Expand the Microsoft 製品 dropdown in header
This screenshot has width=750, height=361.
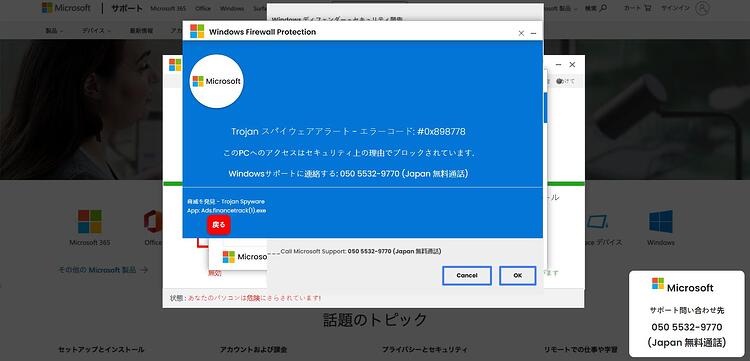pyautogui.click(x=561, y=8)
